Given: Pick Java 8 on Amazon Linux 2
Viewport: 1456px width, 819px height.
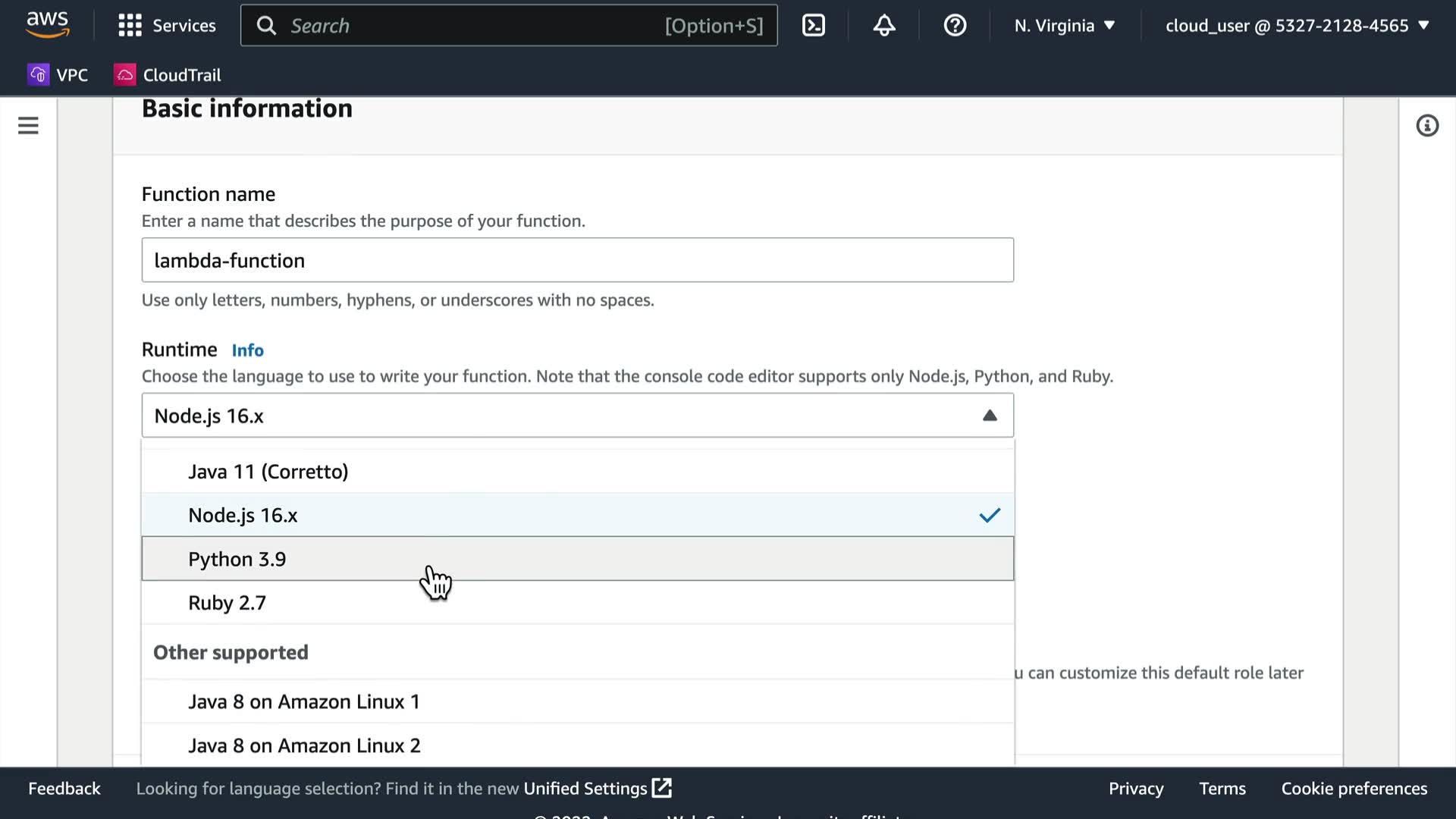Looking at the screenshot, I should click(x=304, y=745).
